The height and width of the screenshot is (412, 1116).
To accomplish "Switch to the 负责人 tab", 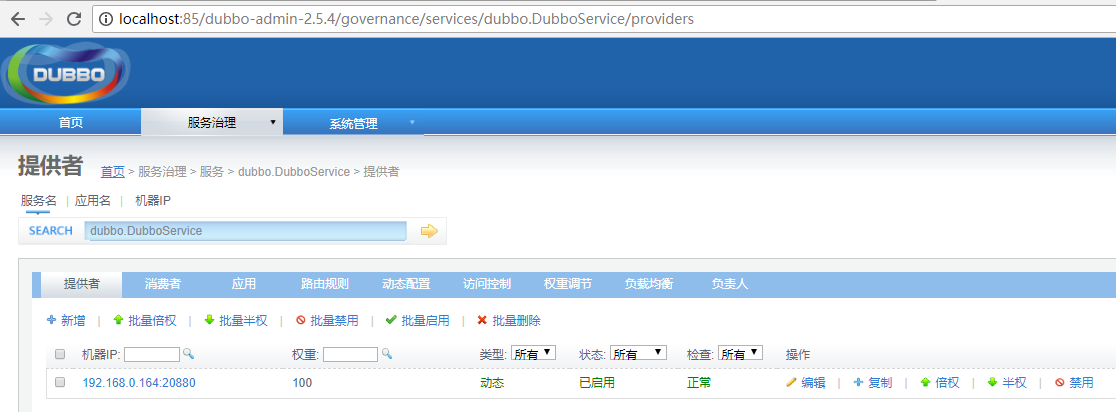I will (730, 284).
